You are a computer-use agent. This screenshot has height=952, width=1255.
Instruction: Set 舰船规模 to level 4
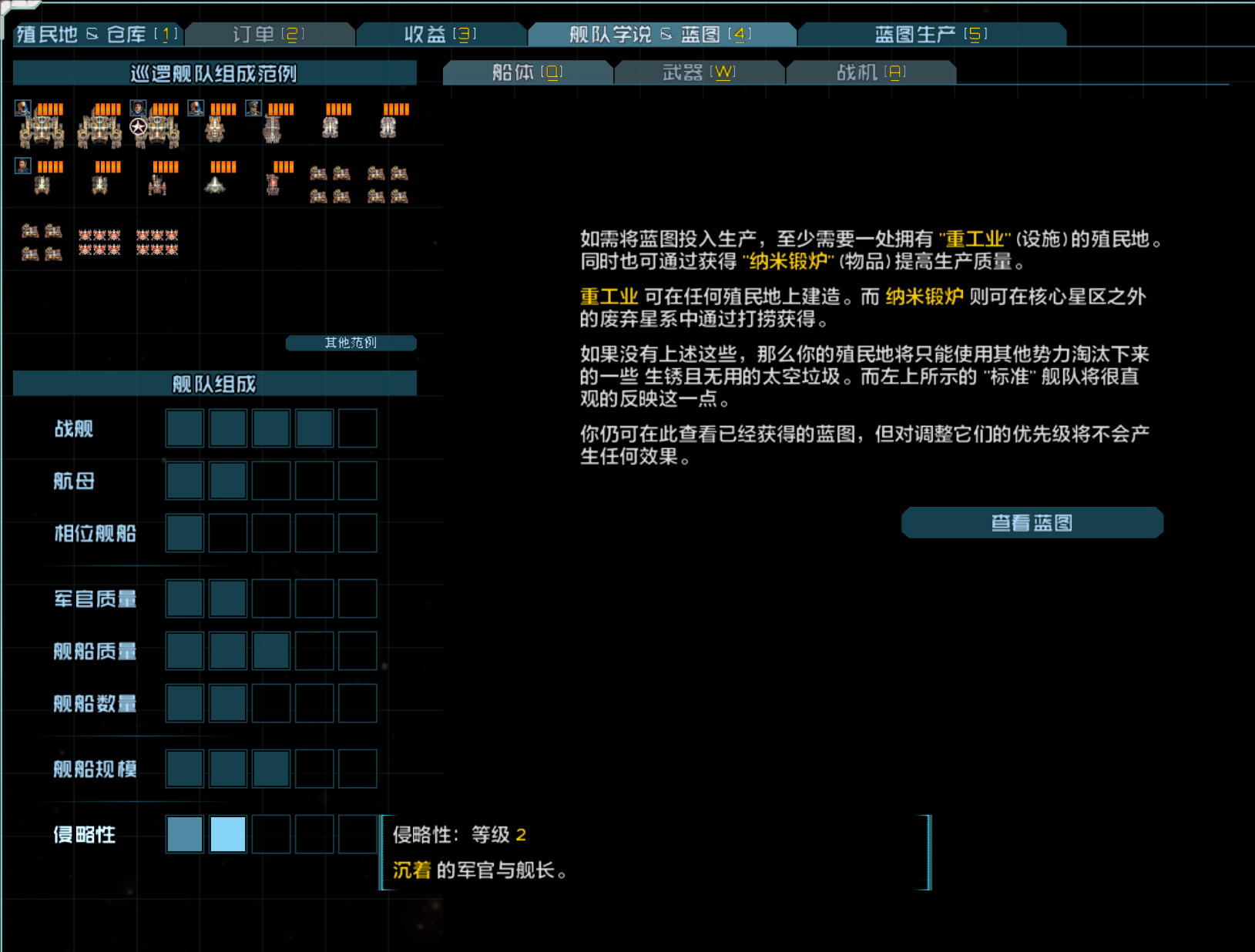(x=314, y=769)
